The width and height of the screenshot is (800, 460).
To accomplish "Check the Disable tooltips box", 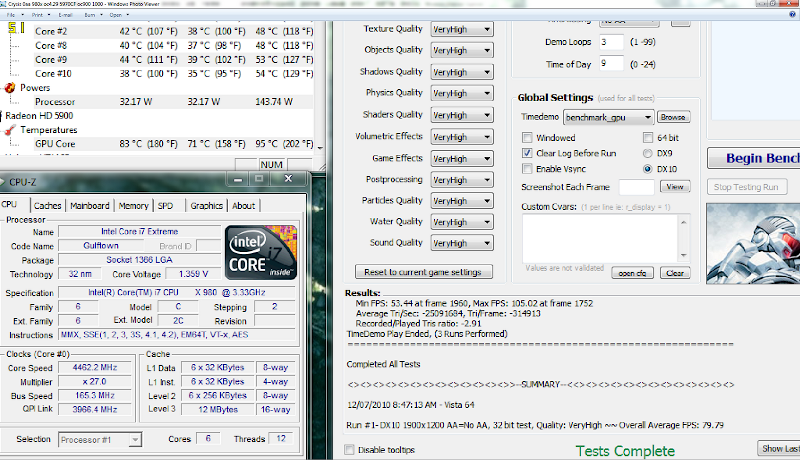I will (349, 449).
